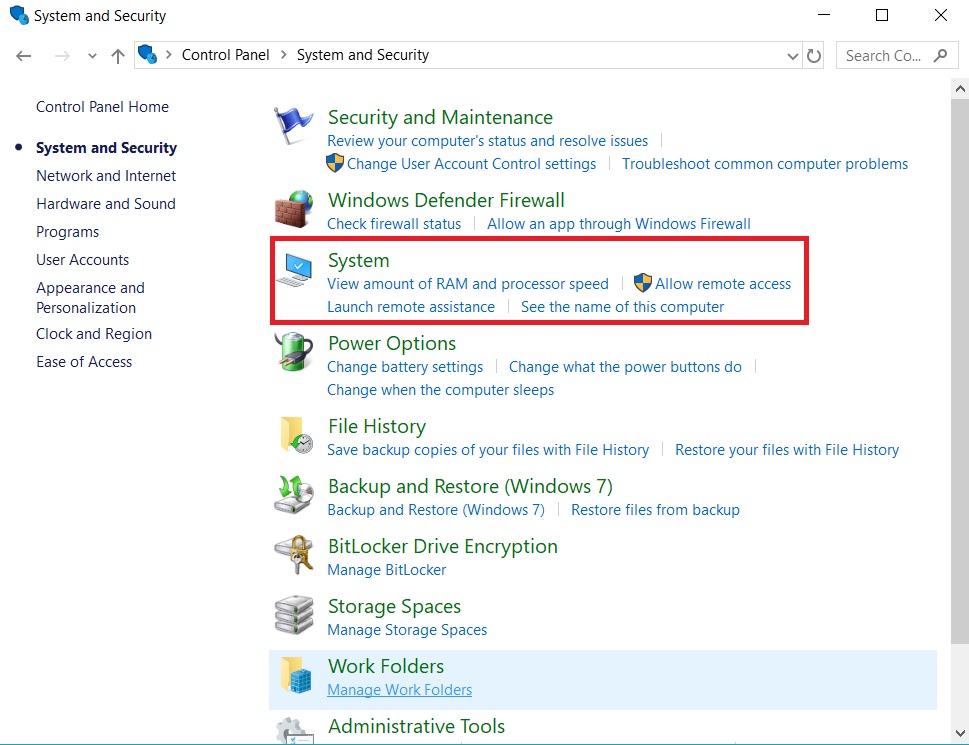Open User Accounts category

[82, 259]
